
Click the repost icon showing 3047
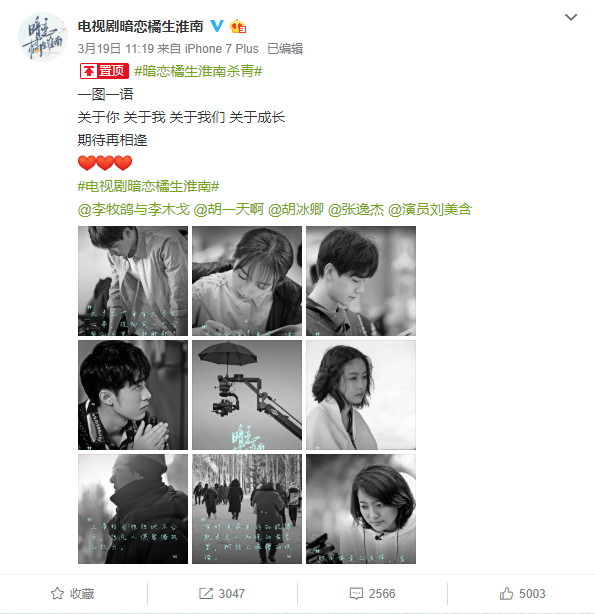(206, 594)
